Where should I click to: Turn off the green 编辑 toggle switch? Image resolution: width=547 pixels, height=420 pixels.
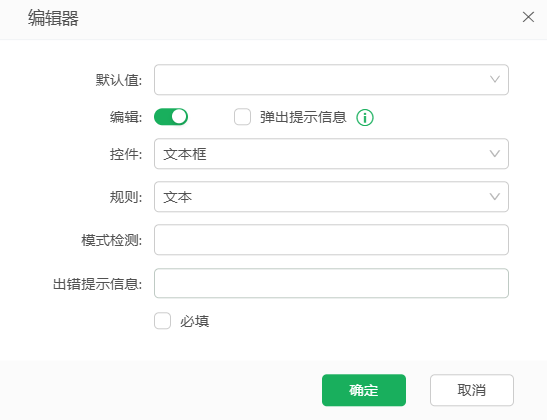pos(171,117)
